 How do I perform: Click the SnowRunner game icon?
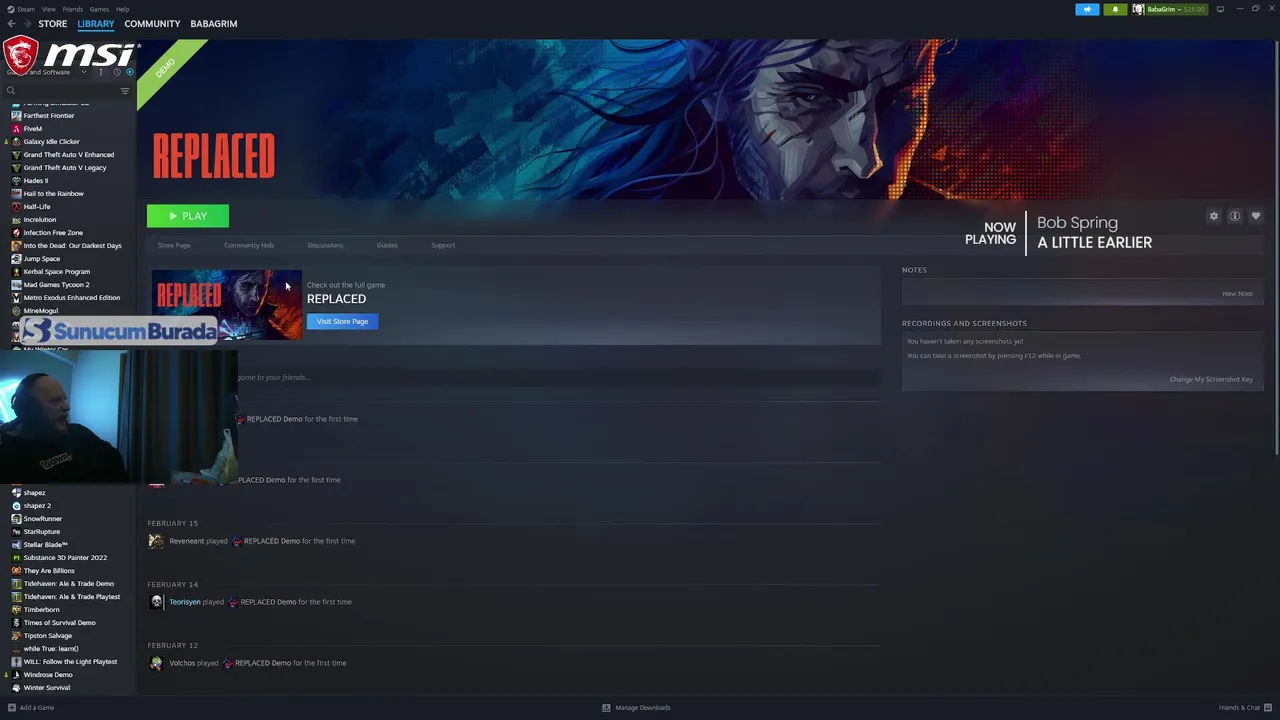click(16, 519)
